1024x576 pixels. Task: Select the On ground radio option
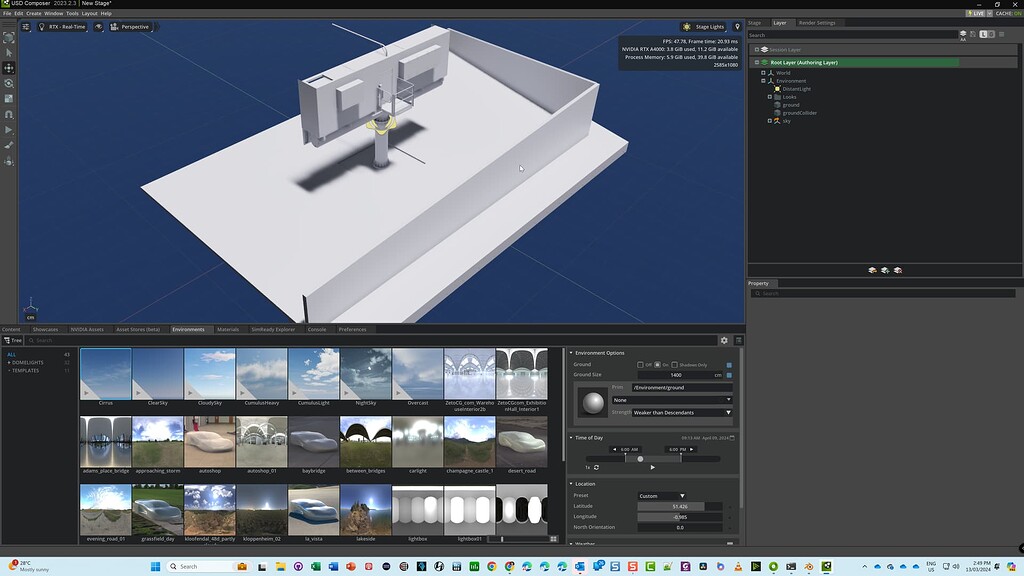coord(657,365)
